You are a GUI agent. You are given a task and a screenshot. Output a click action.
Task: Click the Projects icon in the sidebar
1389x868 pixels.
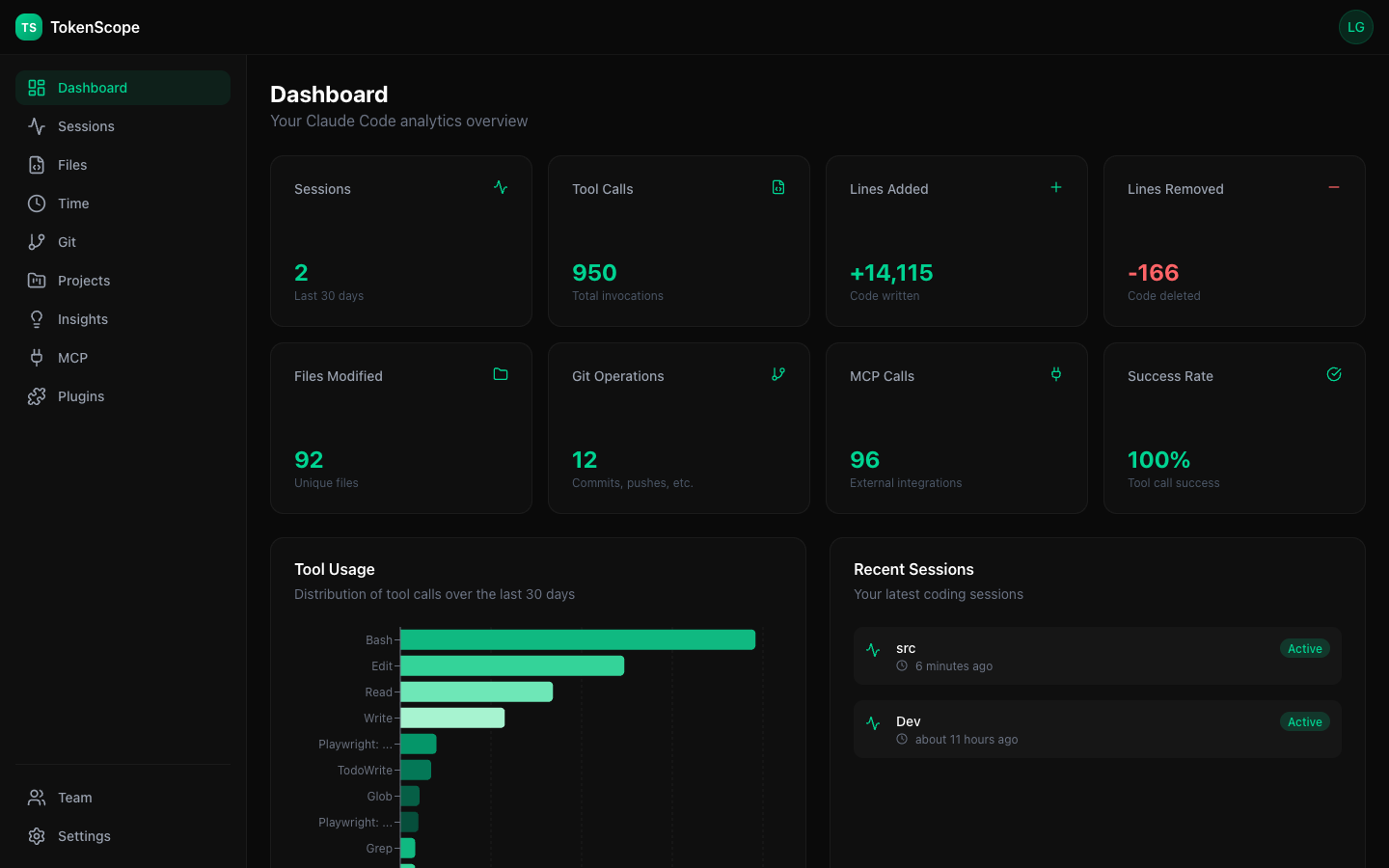[x=36, y=280]
